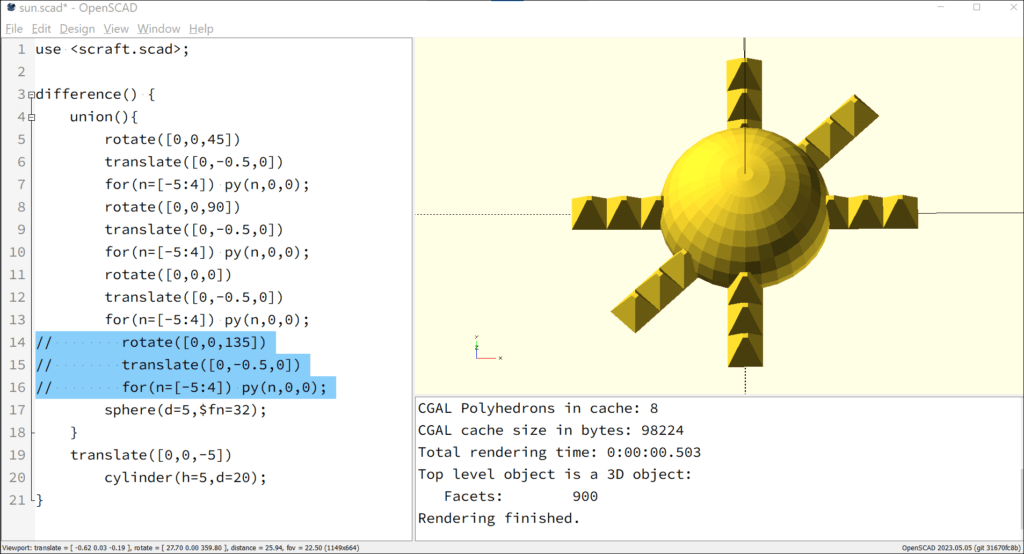Viewport: 1024px width, 554px height.
Task: Click 'Total rendering time' console line
Action: click(559, 452)
